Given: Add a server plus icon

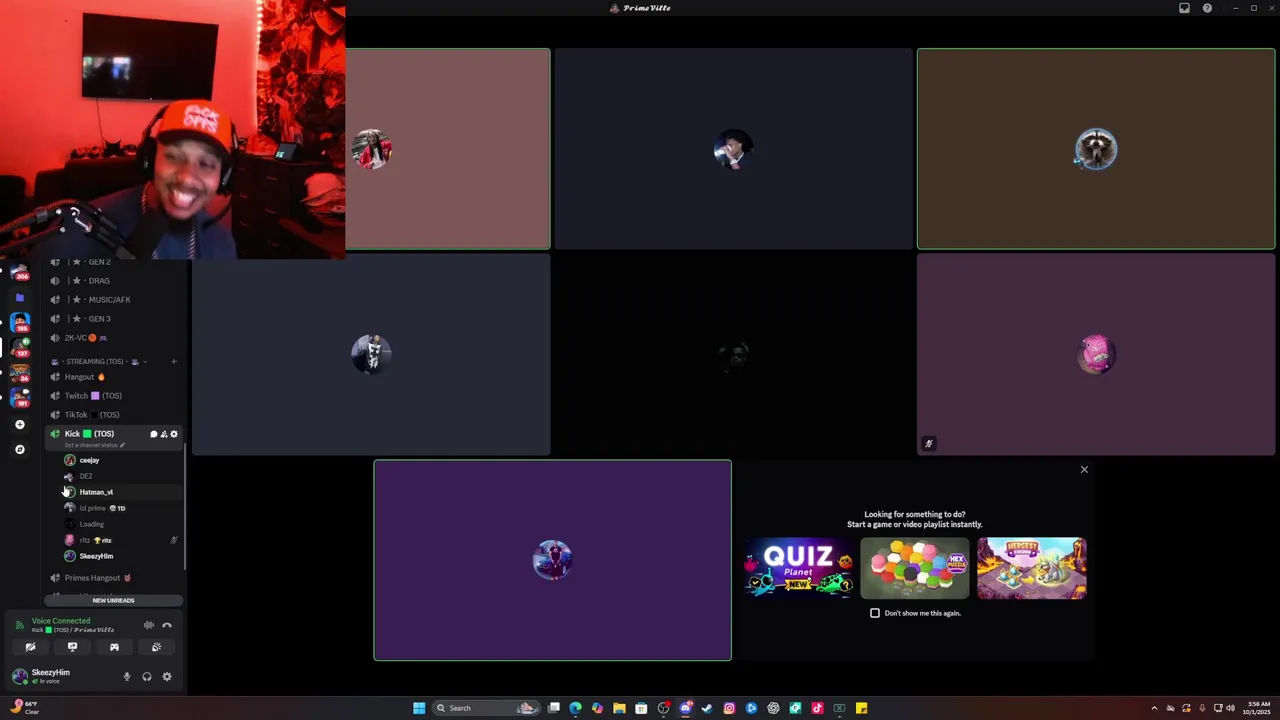Looking at the screenshot, I should 19,424.
